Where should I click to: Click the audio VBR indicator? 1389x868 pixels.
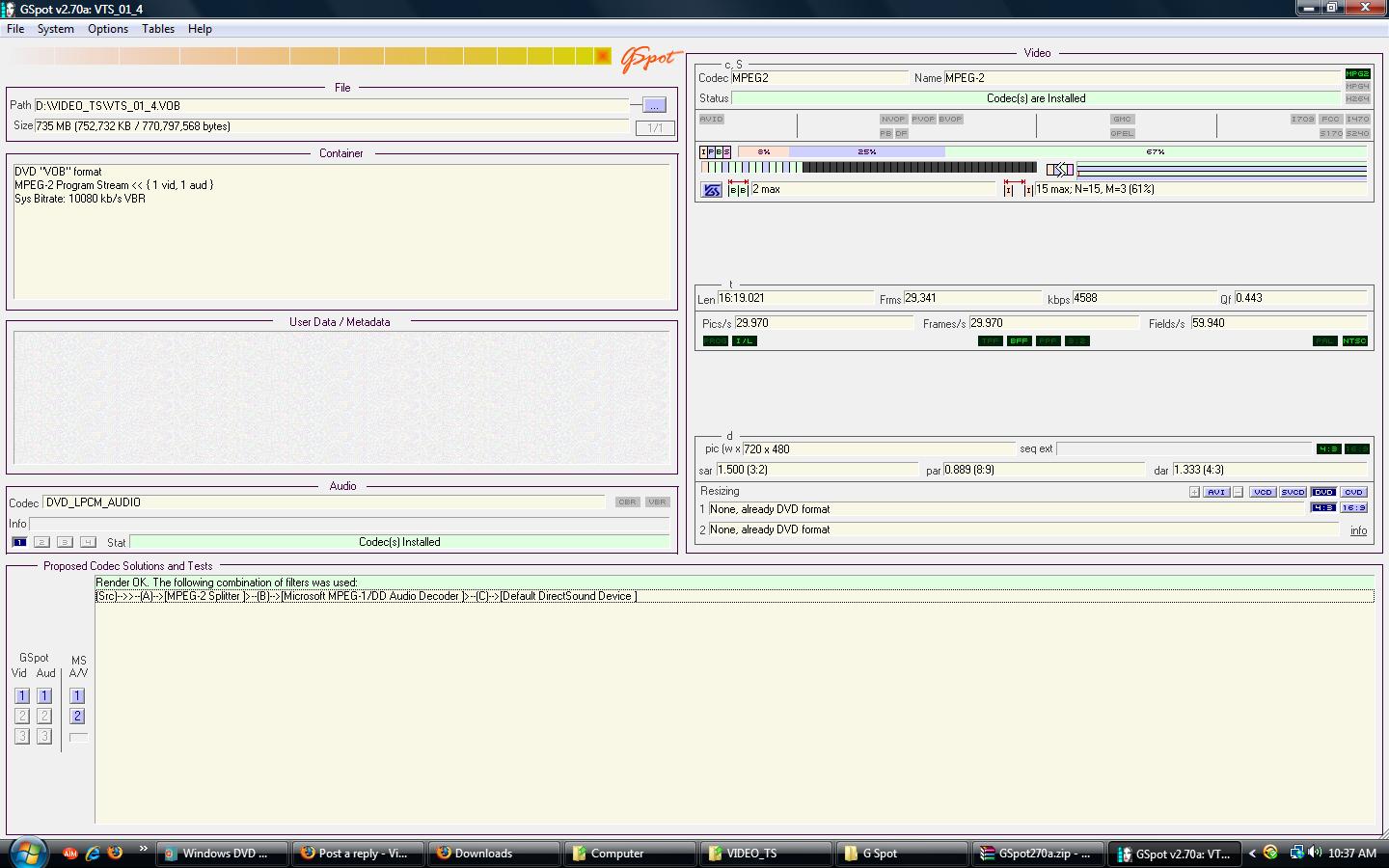657,502
